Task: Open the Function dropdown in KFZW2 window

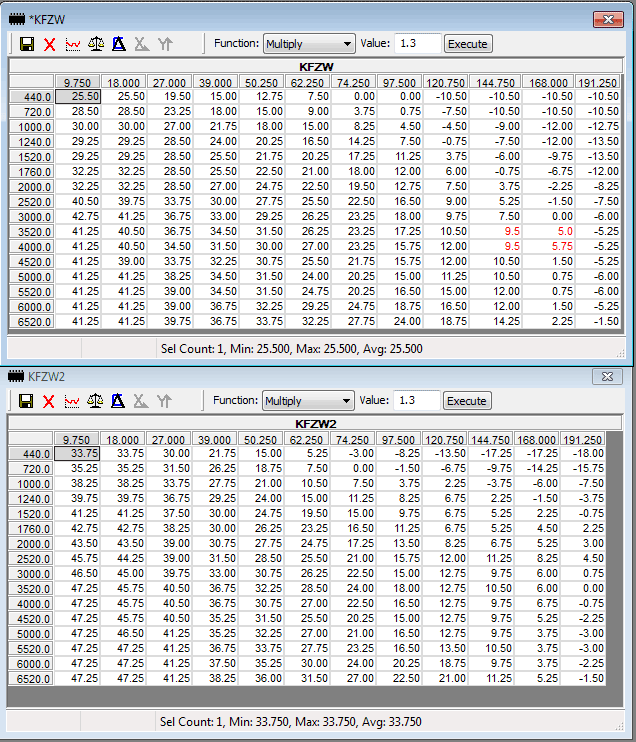Action: (308, 401)
